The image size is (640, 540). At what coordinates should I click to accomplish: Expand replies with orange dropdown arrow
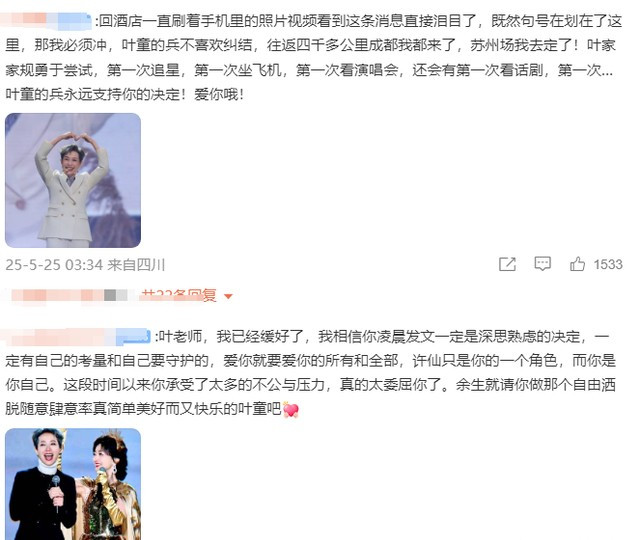tap(229, 296)
